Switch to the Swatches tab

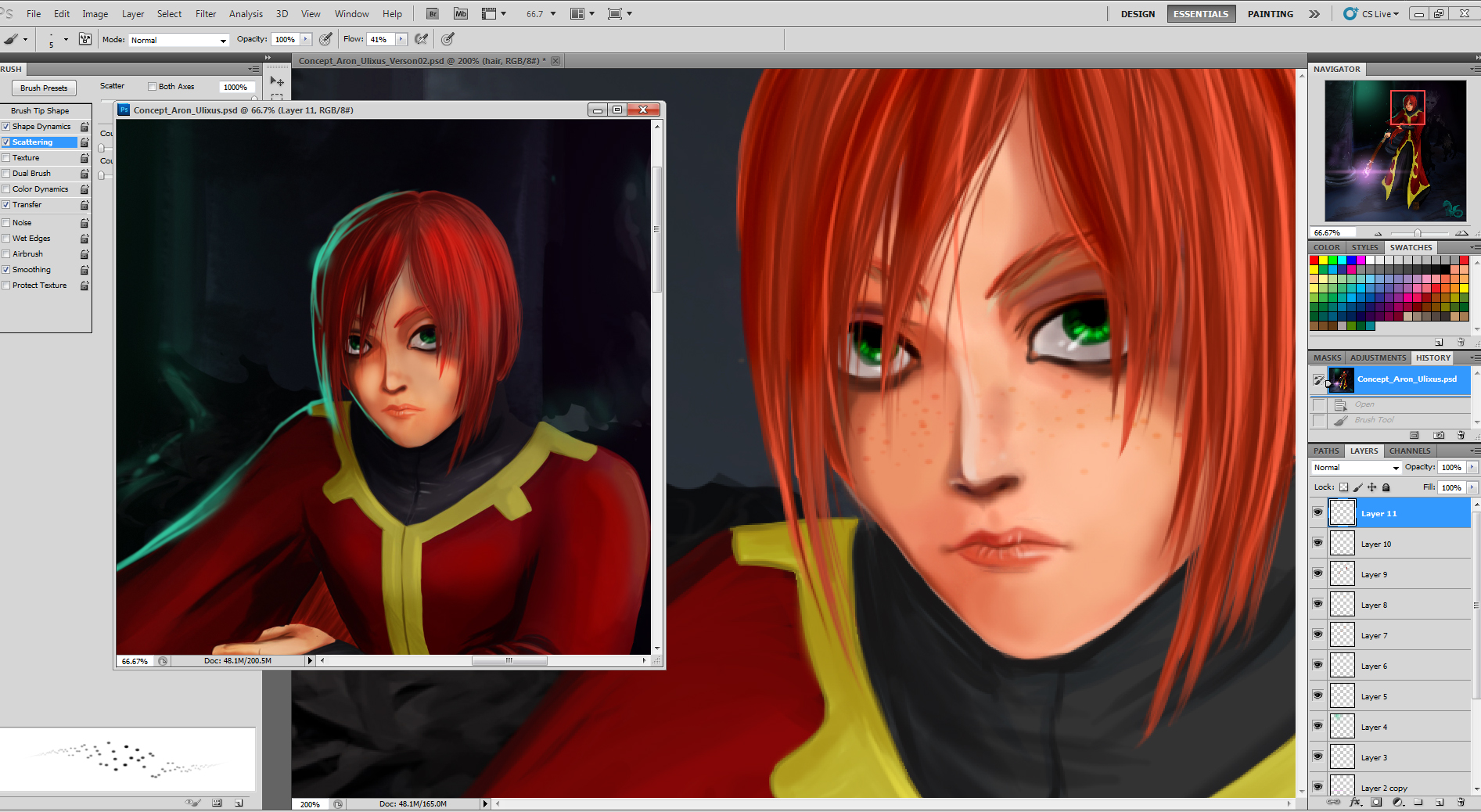tap(1411, 247)
